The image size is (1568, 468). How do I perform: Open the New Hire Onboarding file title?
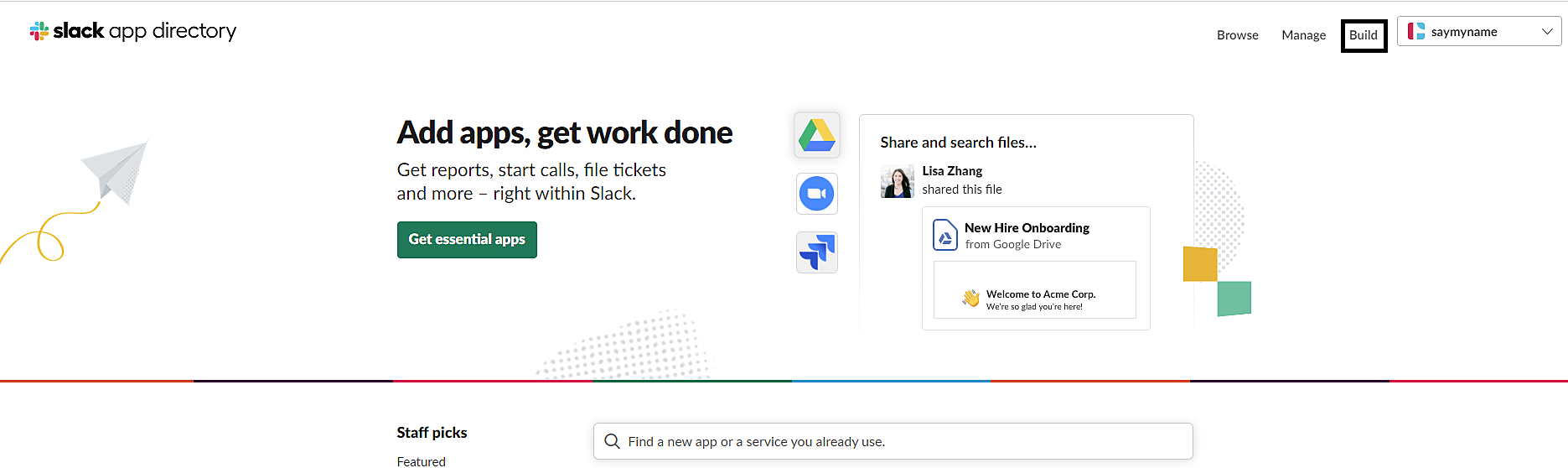(1027, 228)
